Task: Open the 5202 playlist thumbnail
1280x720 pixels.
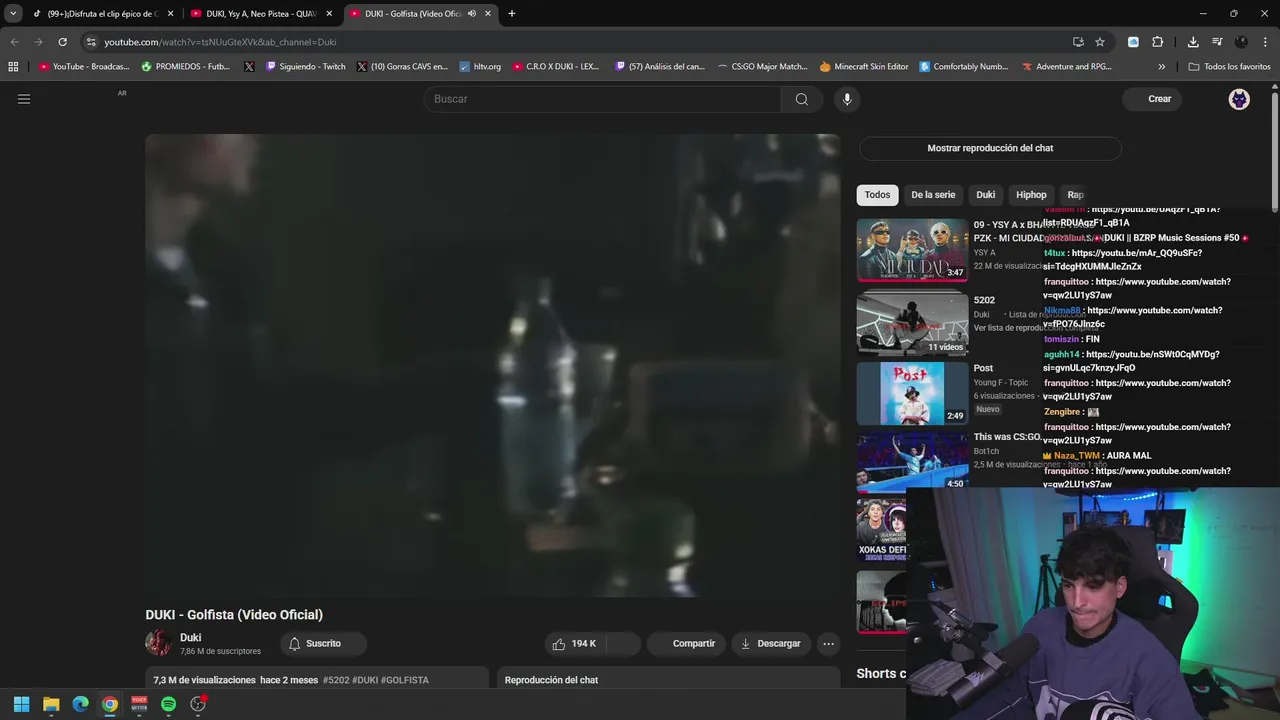Action: [x=912, y=323]
